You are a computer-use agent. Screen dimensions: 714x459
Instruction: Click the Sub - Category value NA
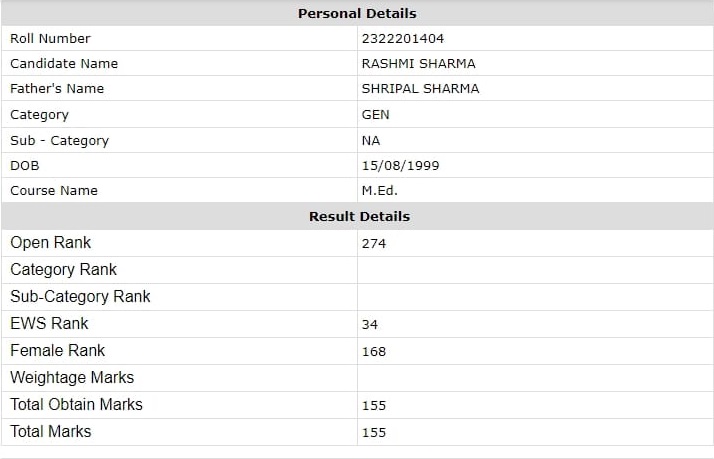tap(371, 141)
